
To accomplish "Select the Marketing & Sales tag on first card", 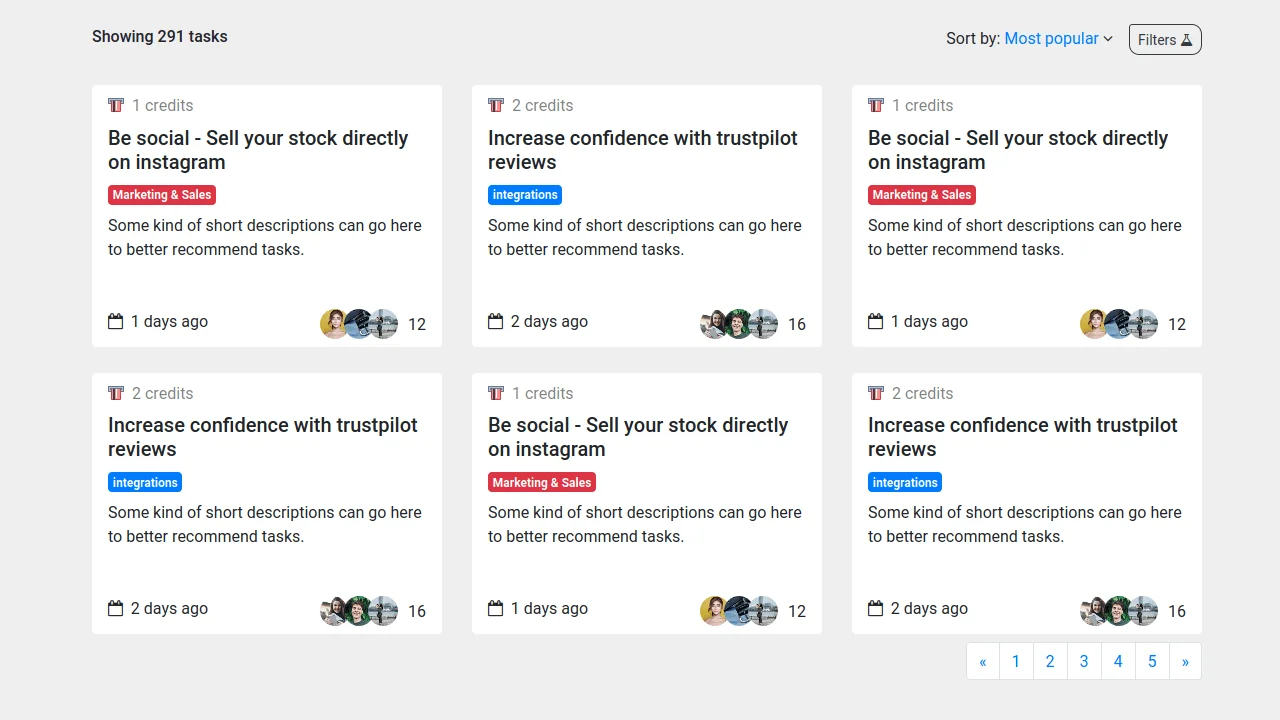I will click(161, 194).
